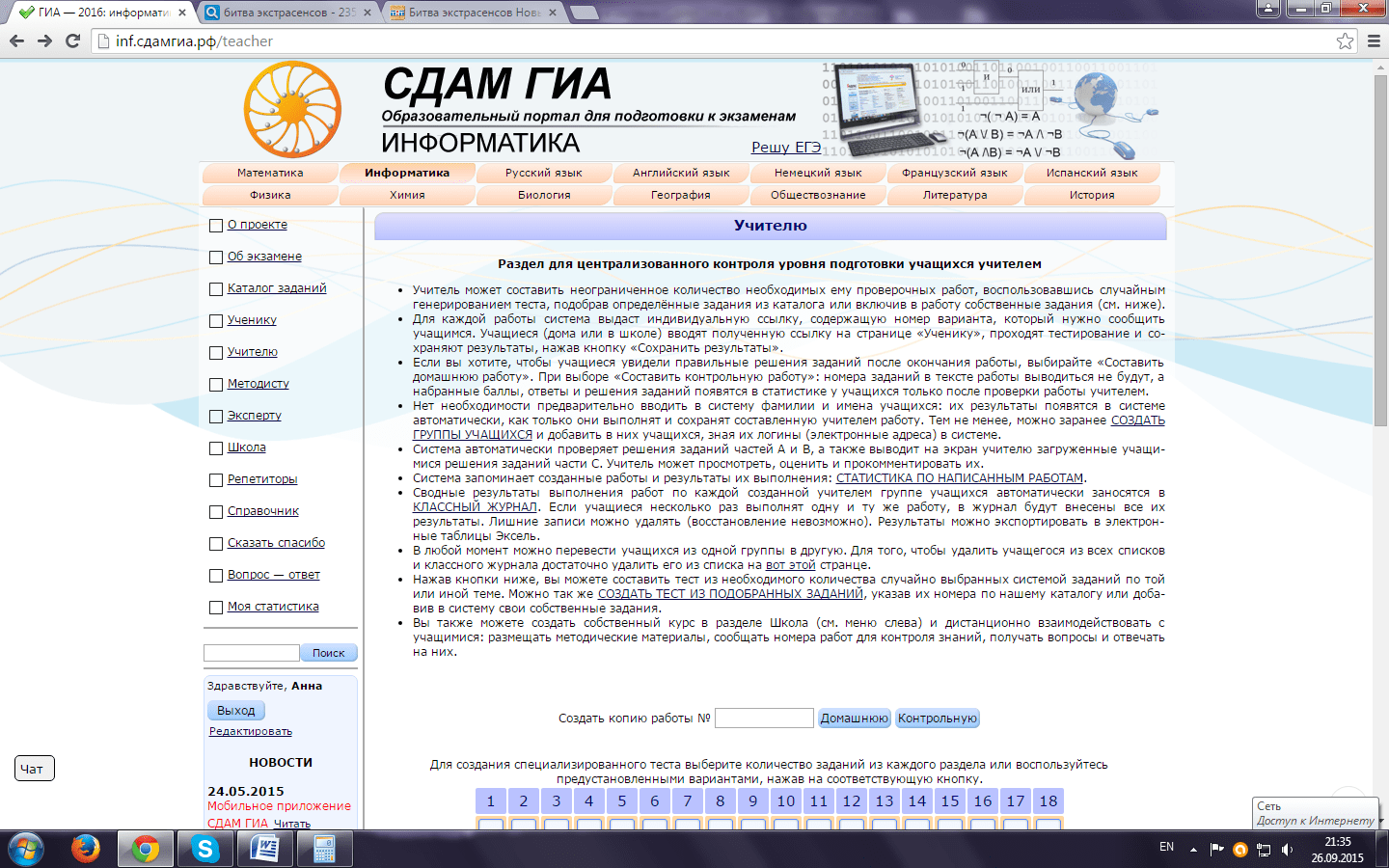The height and width of the screenshot is (868, 1389).
Task: Click the number 5 task section button
Action: (622, 801)
